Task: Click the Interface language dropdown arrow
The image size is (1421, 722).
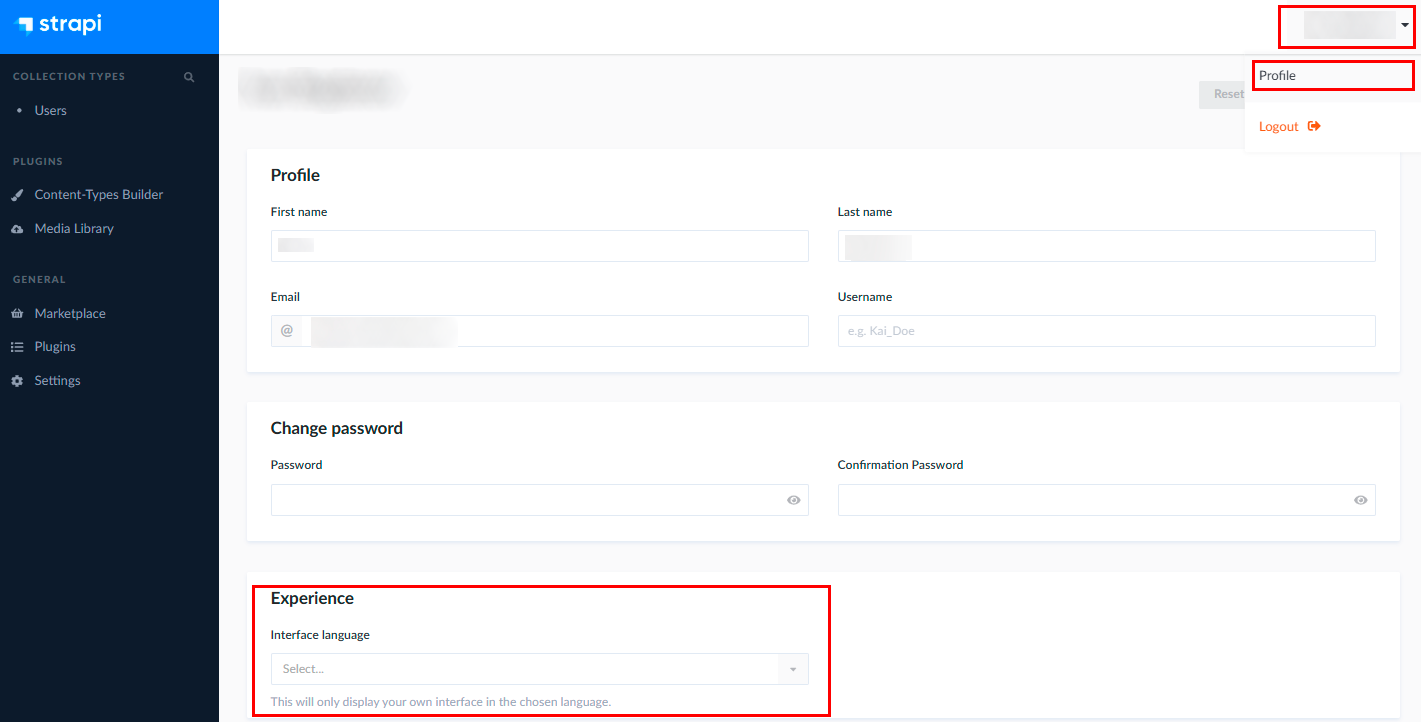Action: pos(793,669)
